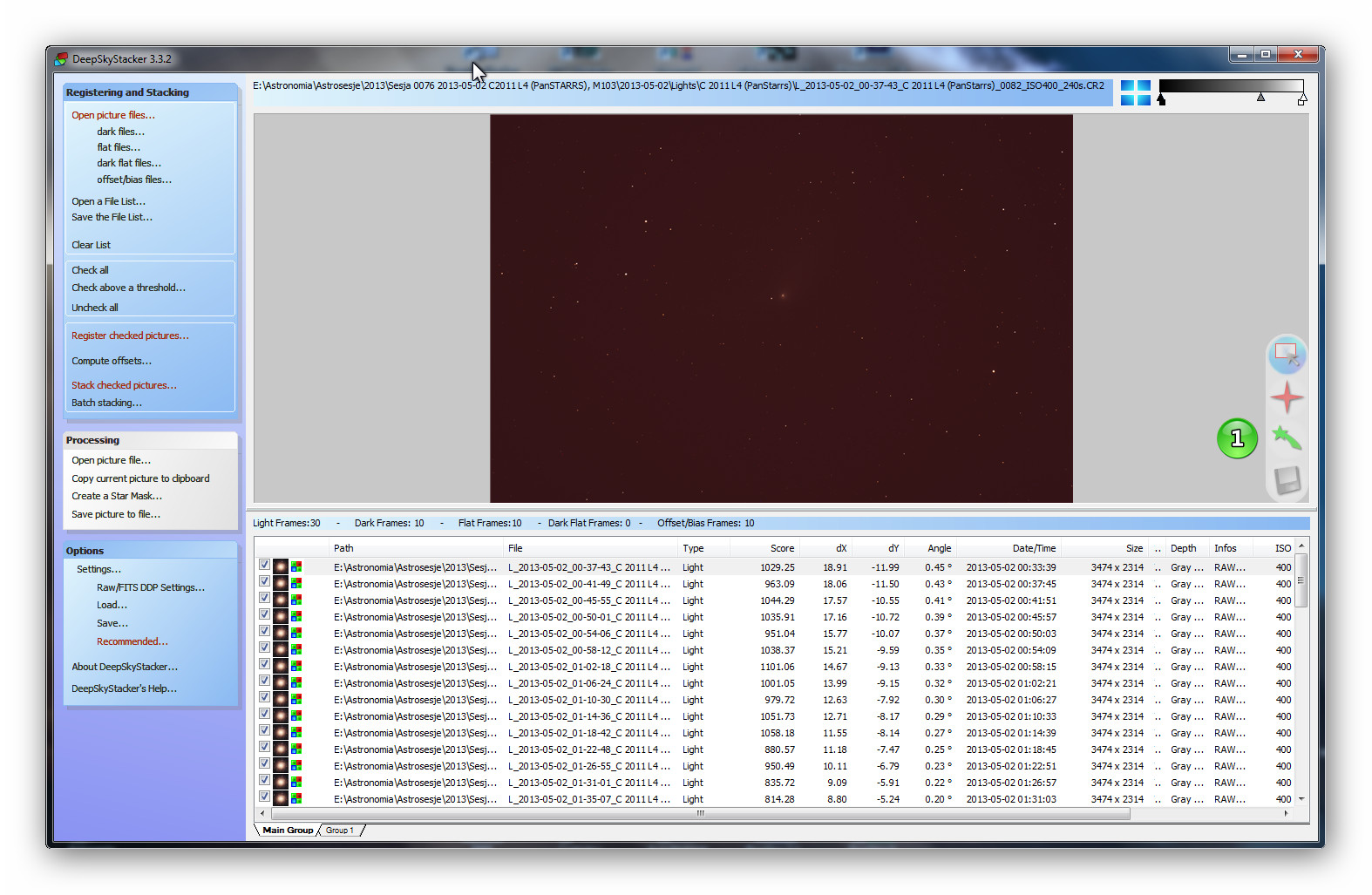The height and width of the screenshot is (895, 1372).
Task: Click the frame thumbnail icon of the 01-02-18 row
Action: click(281, 666)
